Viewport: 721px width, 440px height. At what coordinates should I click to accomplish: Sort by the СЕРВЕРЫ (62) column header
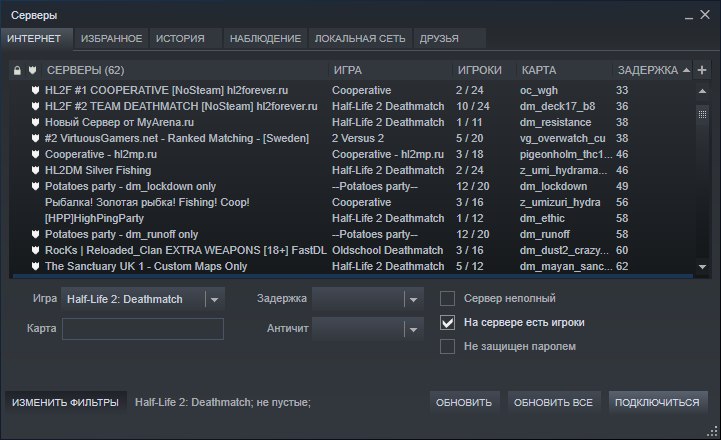click(x=184, y=70)
